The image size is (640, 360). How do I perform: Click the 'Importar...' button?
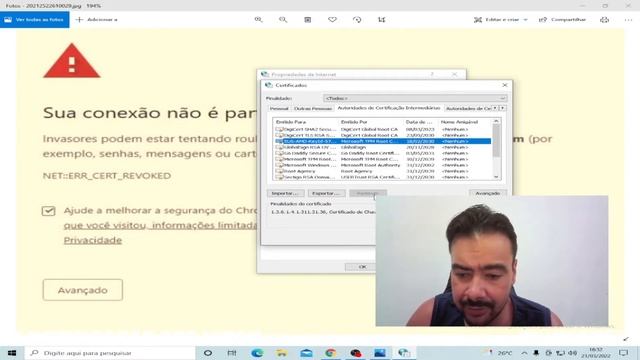(285, 193)
